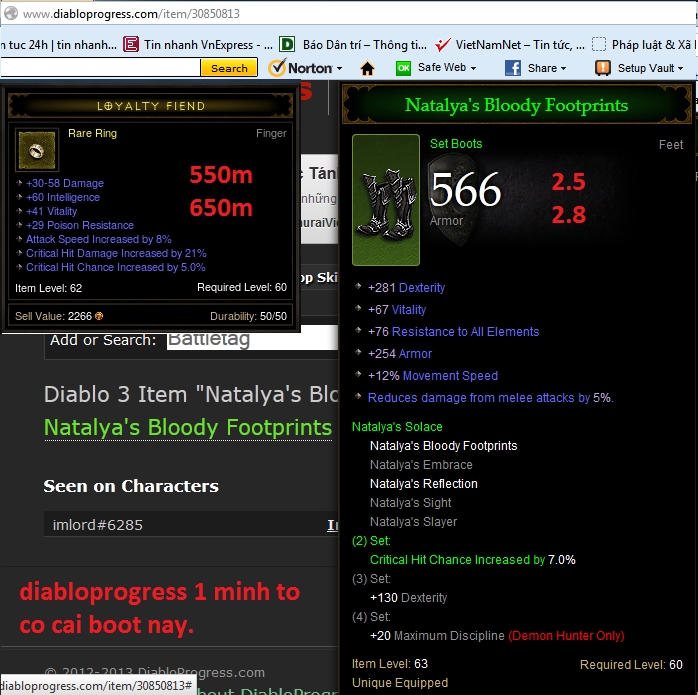Viewport: 698px width, 695px height.
Task: Open imlord#6285 character link
Action: point(97,525)
